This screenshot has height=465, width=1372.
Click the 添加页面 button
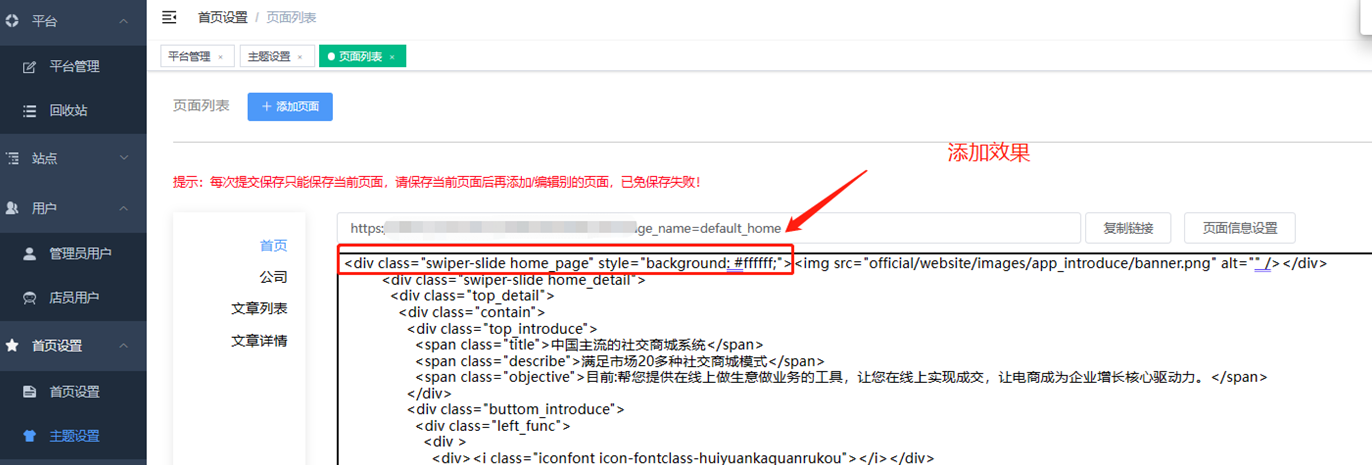point(290,106)
